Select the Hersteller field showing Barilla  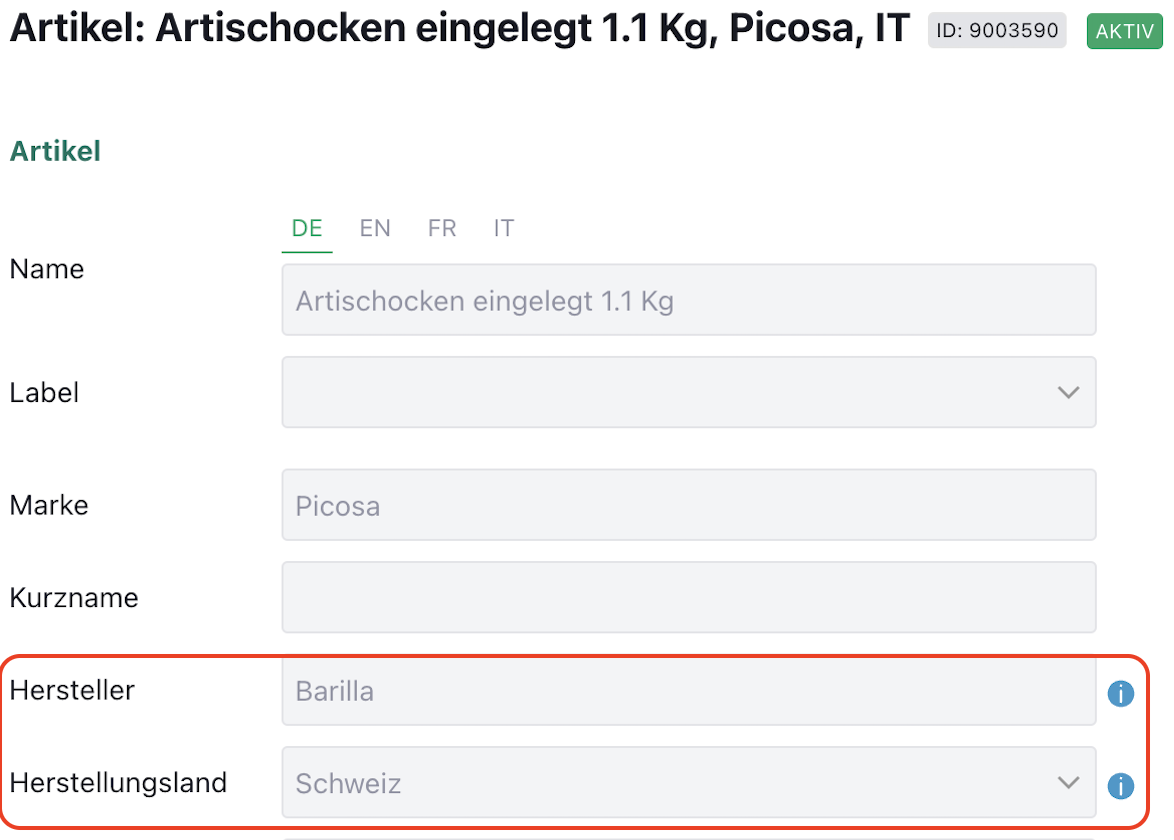[688, 691]
